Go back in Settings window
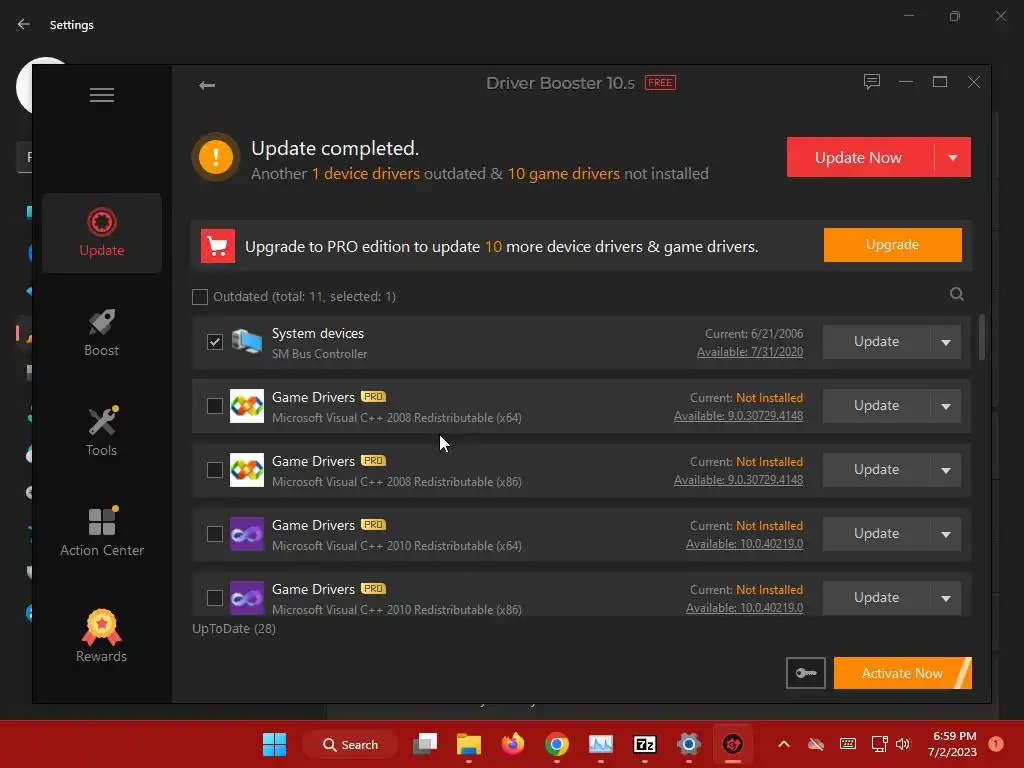 click(24, 24)
